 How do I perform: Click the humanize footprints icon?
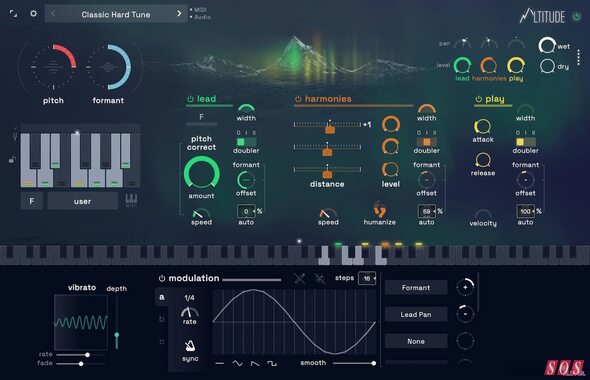(379, 209)
